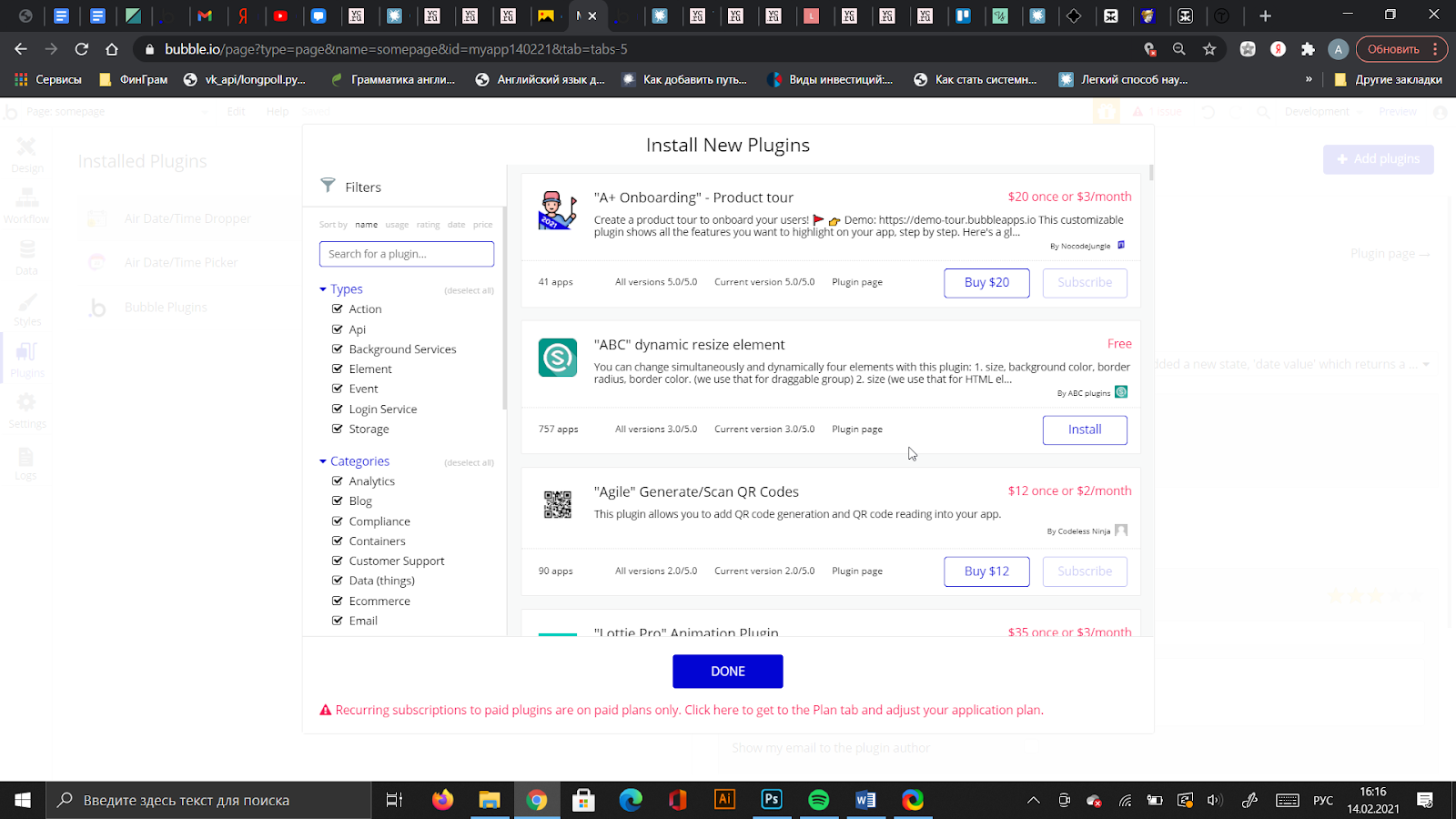The height and width of the screenshot is (819, 1456).
Task: Collapse the Types filter section
Action: [x=323, y=289]
